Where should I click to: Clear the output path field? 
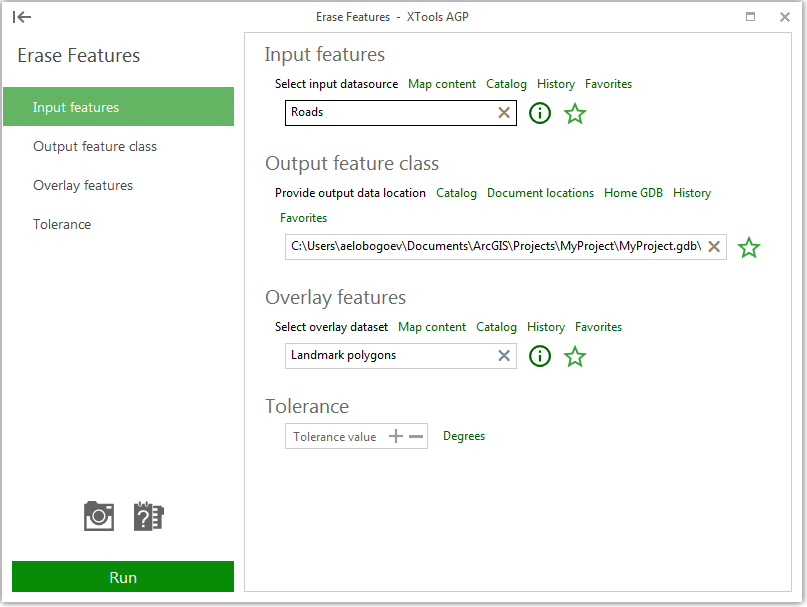coord(714,247)
